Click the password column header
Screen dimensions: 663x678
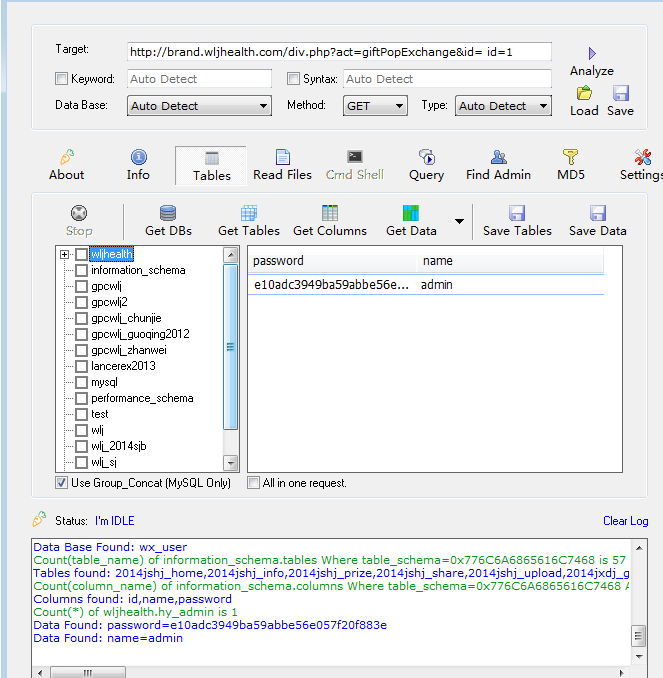332,261
